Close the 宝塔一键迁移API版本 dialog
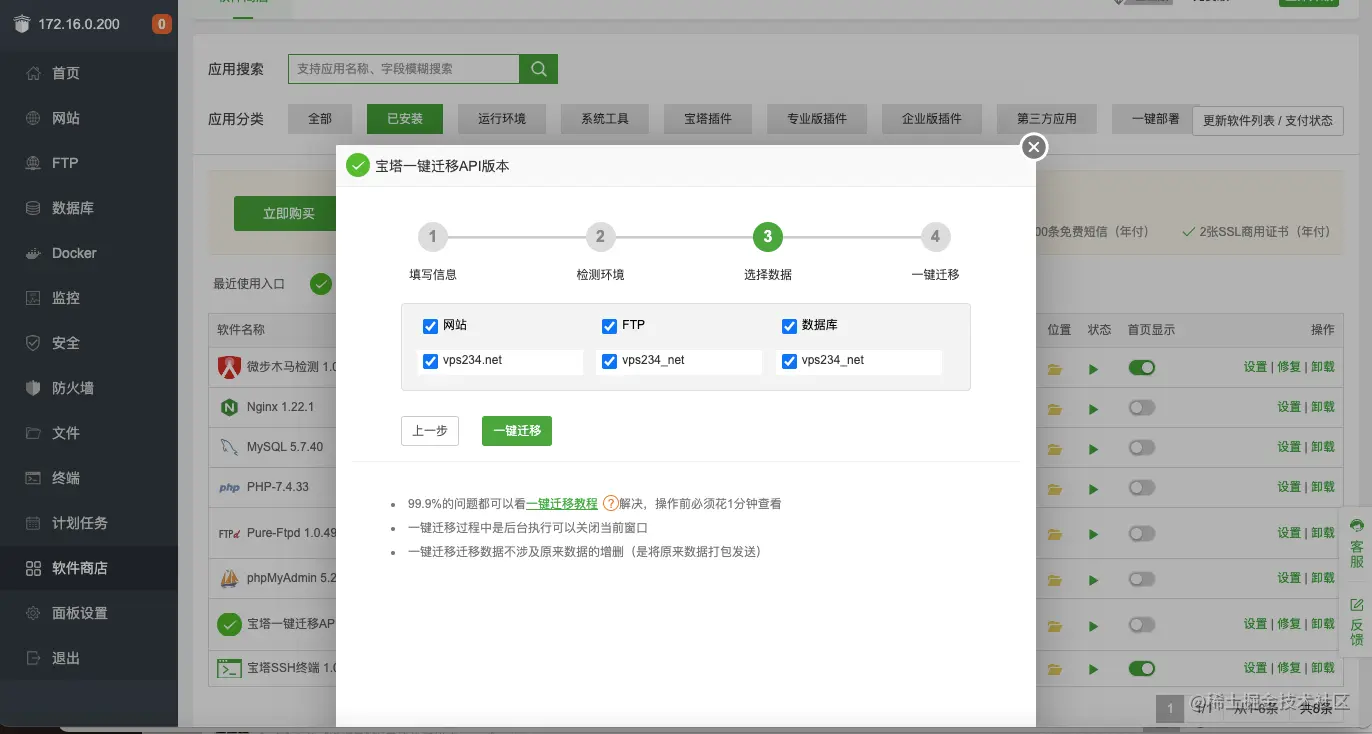 click(1034, 148)
